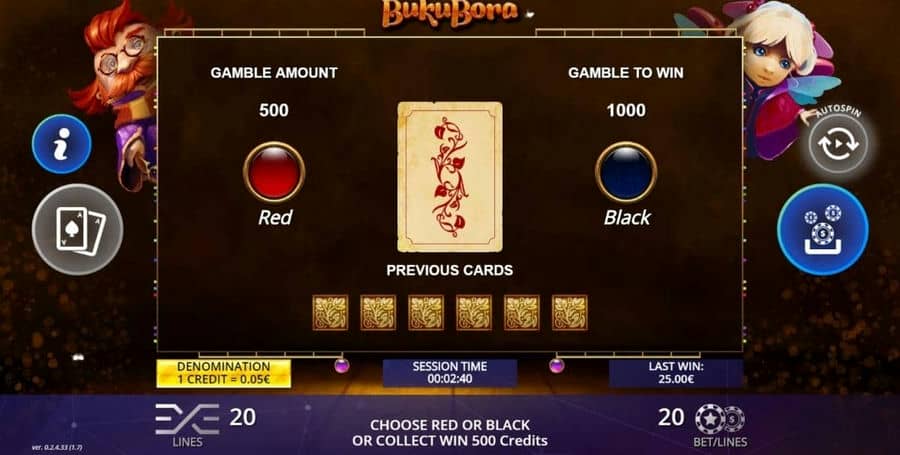900x455 pixels.
Task: Choose the Black gamble button
Action: click(x=626, y=172)
